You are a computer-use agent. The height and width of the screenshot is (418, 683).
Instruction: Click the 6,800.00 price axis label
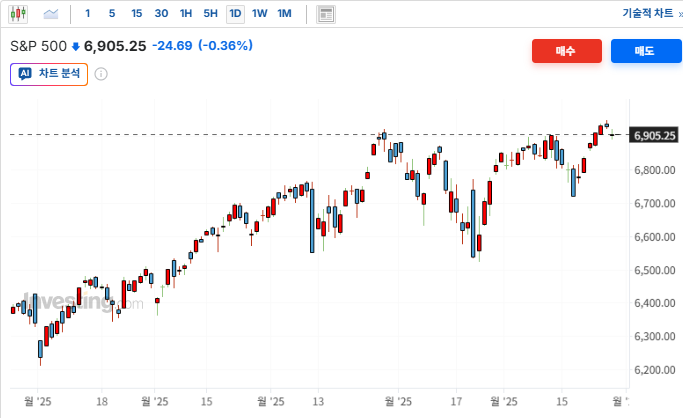(x=655, y=170)
